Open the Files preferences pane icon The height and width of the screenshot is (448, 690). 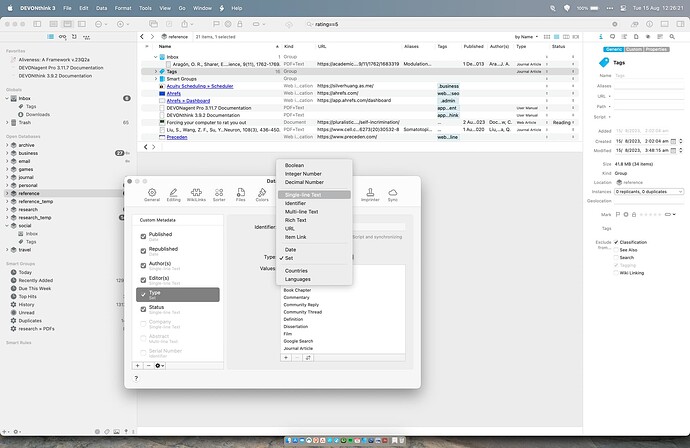(x=241, y=194)
